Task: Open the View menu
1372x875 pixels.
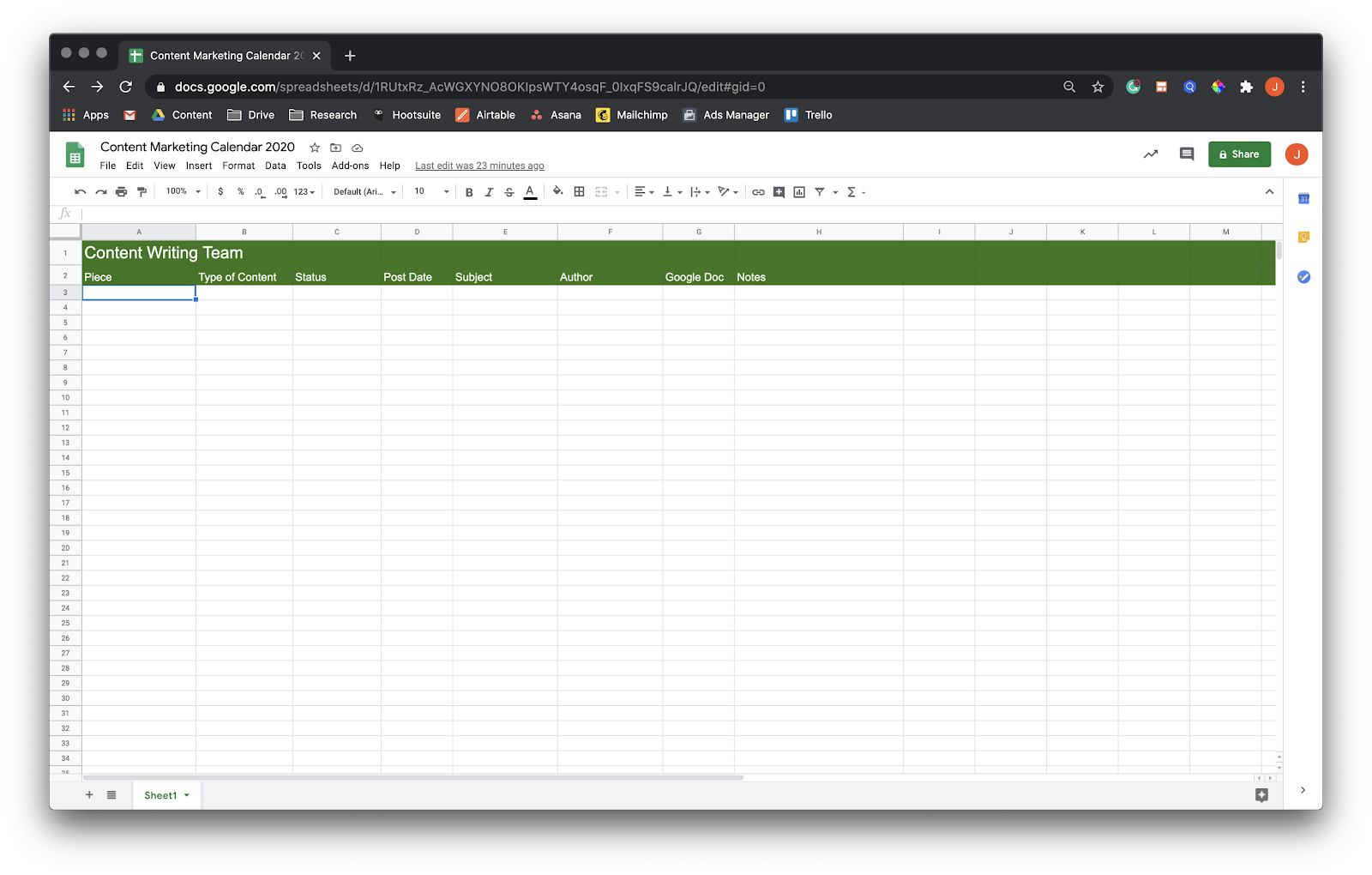Action: [165, 166]
